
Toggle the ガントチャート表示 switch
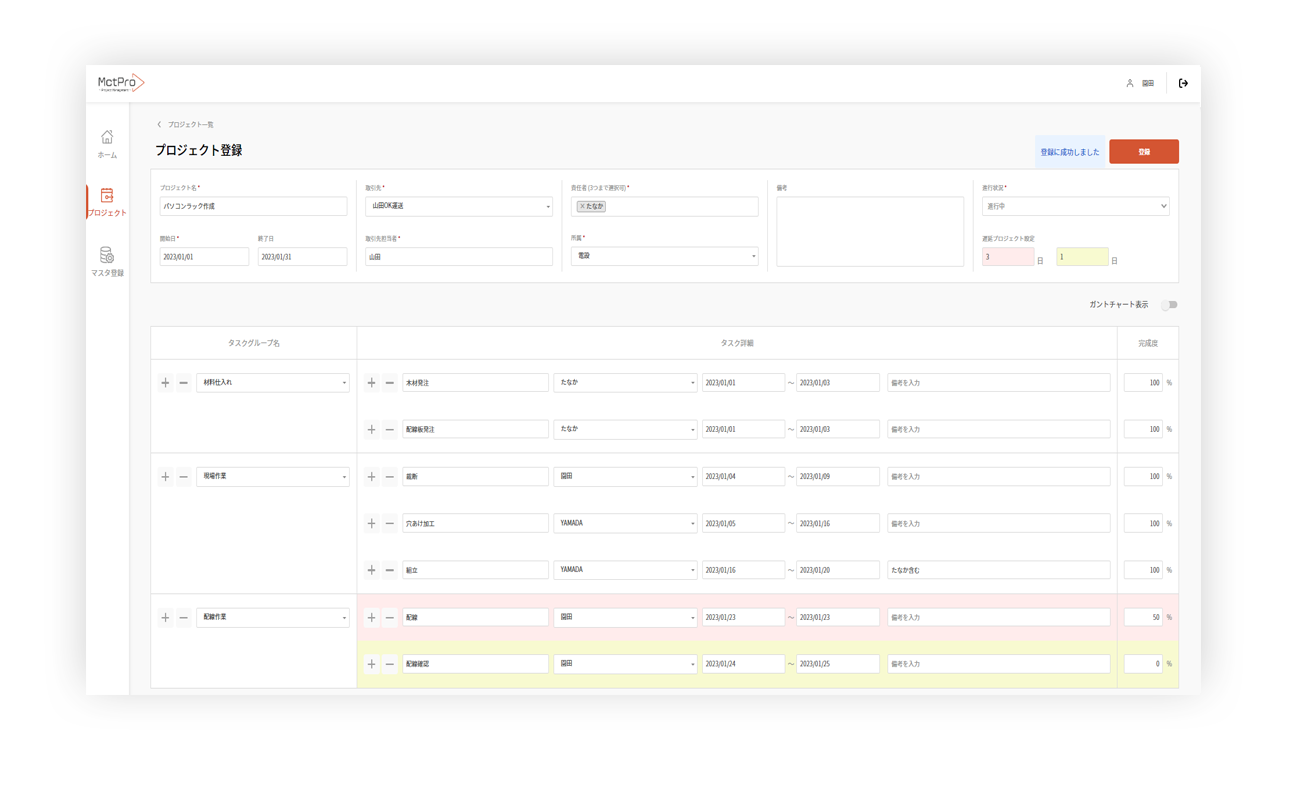pyautogui.click(x=1168, y=305)
